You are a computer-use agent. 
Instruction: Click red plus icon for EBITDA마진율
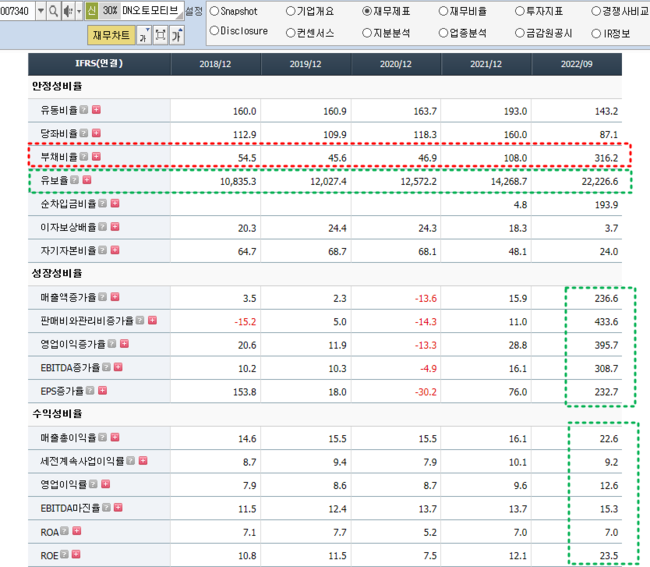[118, 508]
